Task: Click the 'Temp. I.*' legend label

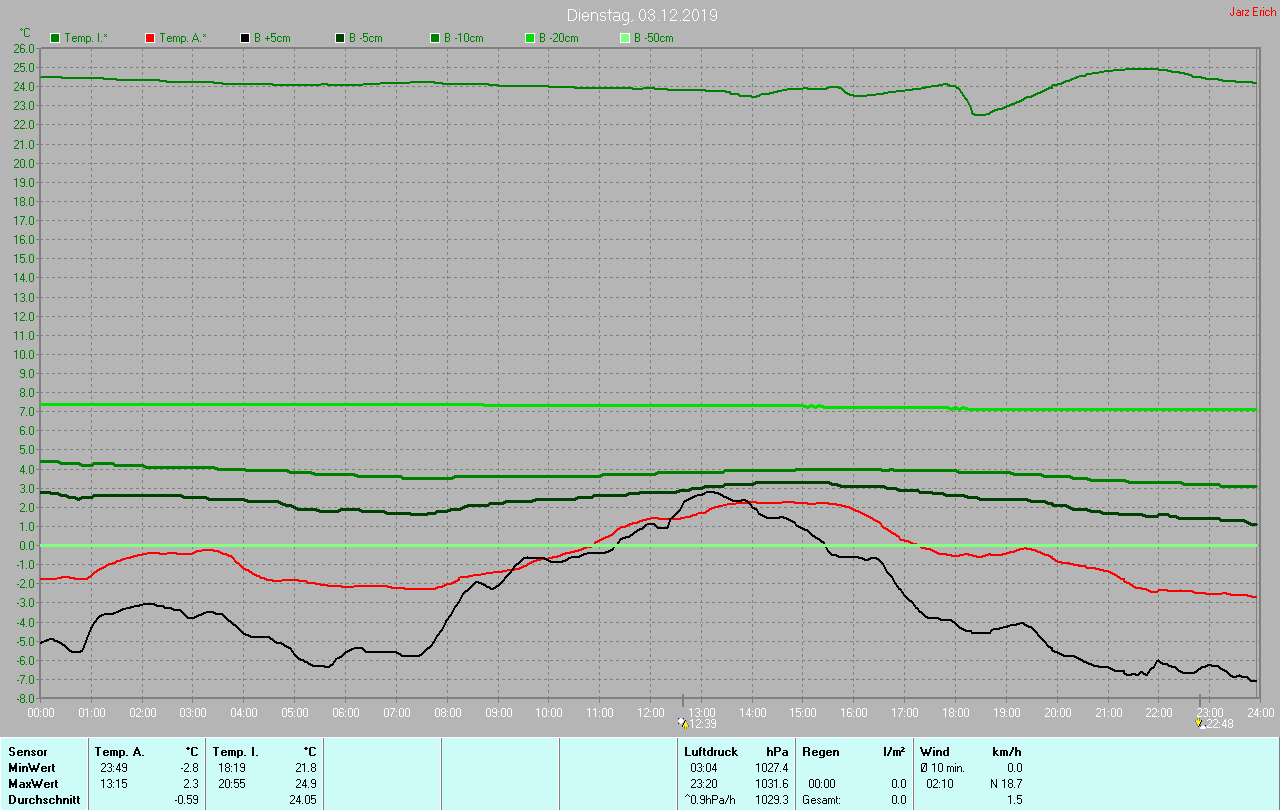Action: [88, 38]
